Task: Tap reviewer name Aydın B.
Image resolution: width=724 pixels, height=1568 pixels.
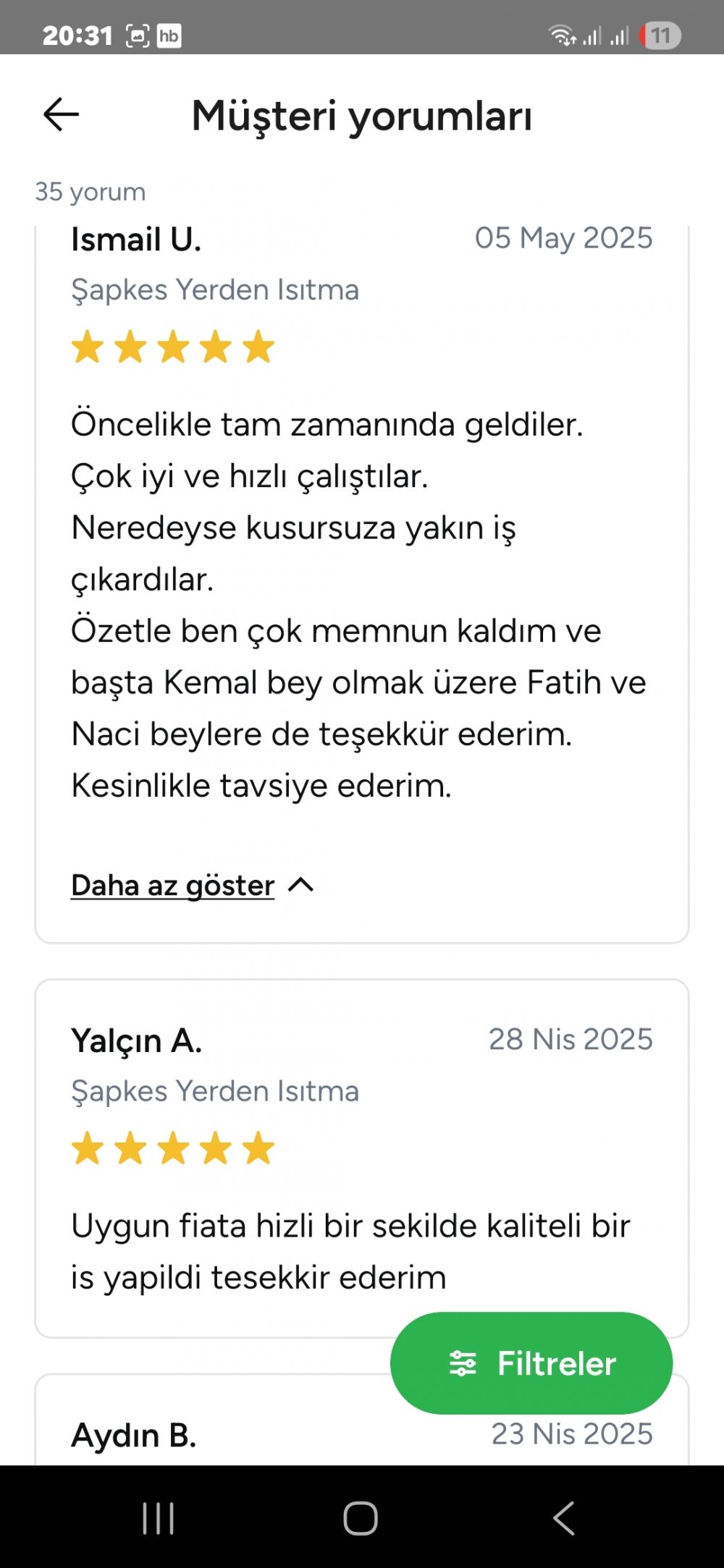Action: pos(134,1436)
